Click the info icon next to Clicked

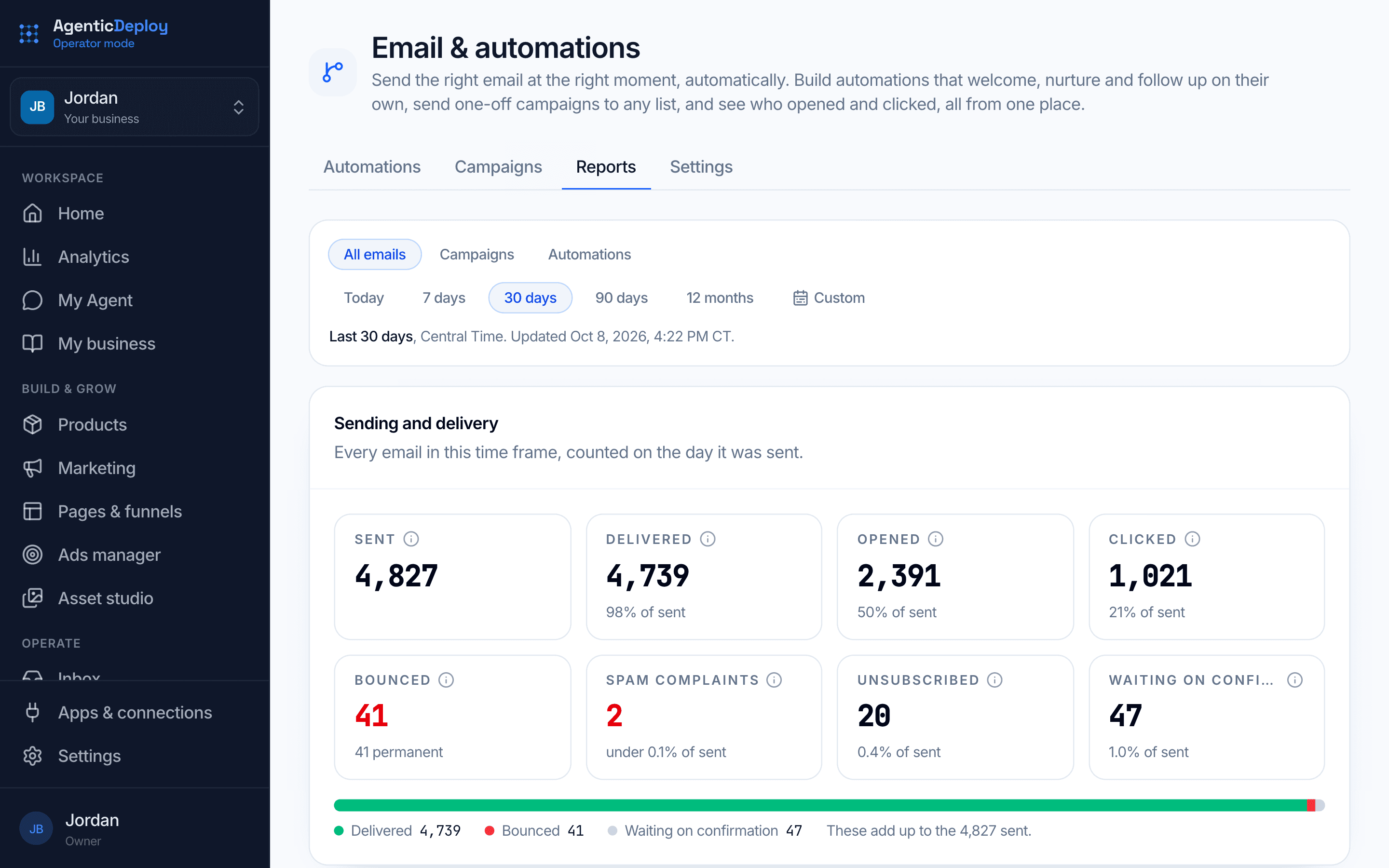tap(1192, 539)
